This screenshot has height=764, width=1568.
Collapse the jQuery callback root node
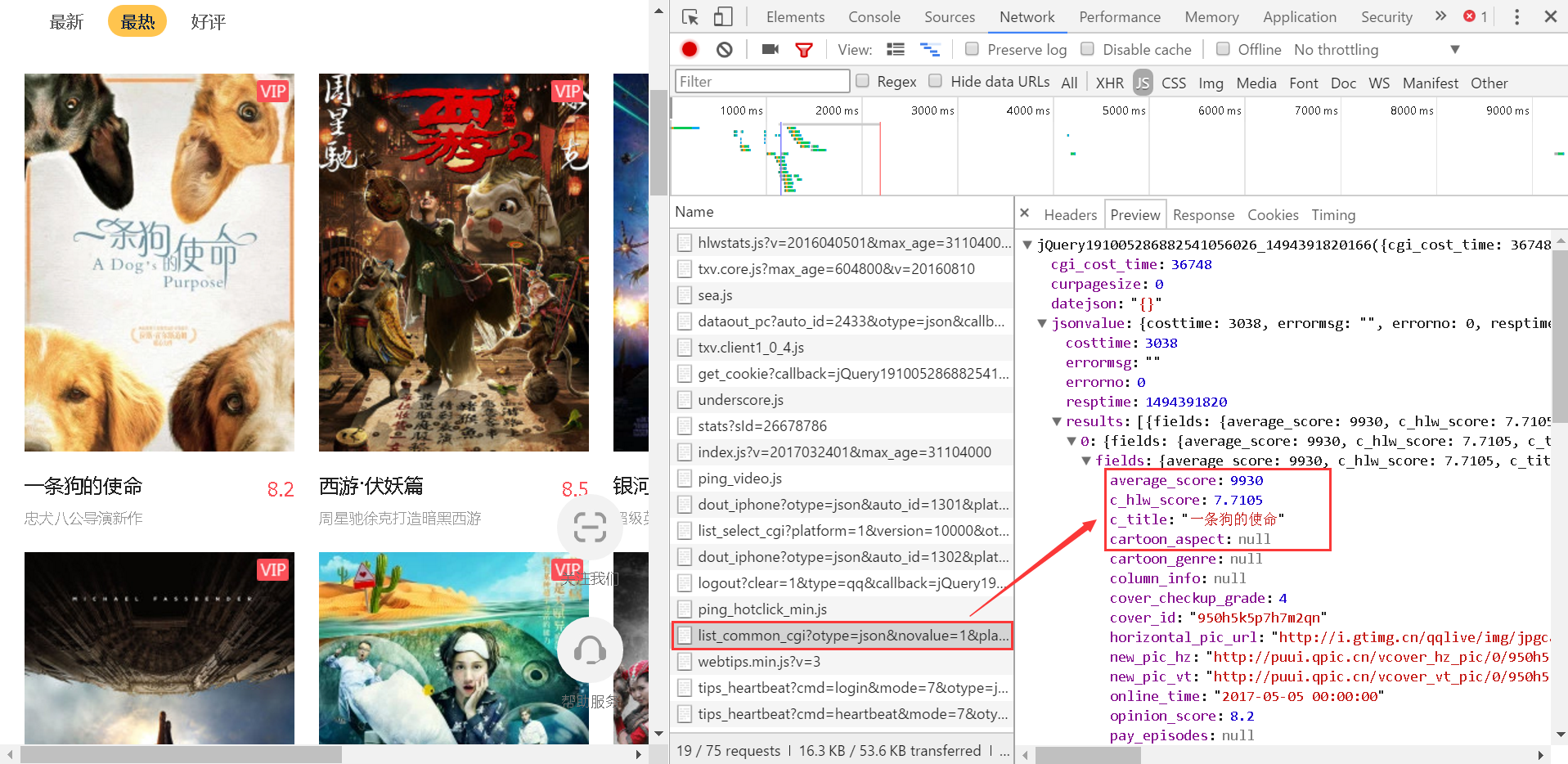pyautogui.click(x=1028, y=245)
